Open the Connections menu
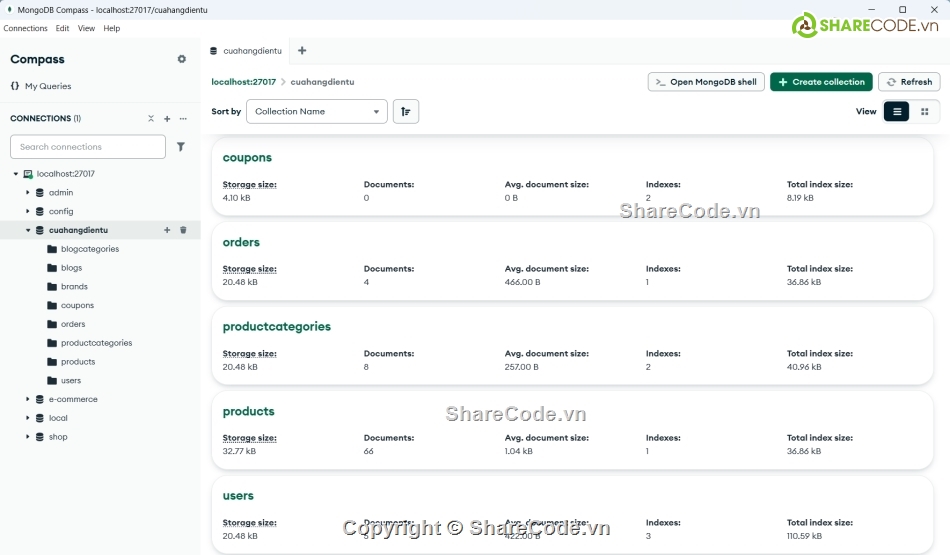950x555 pixels. 25,28
